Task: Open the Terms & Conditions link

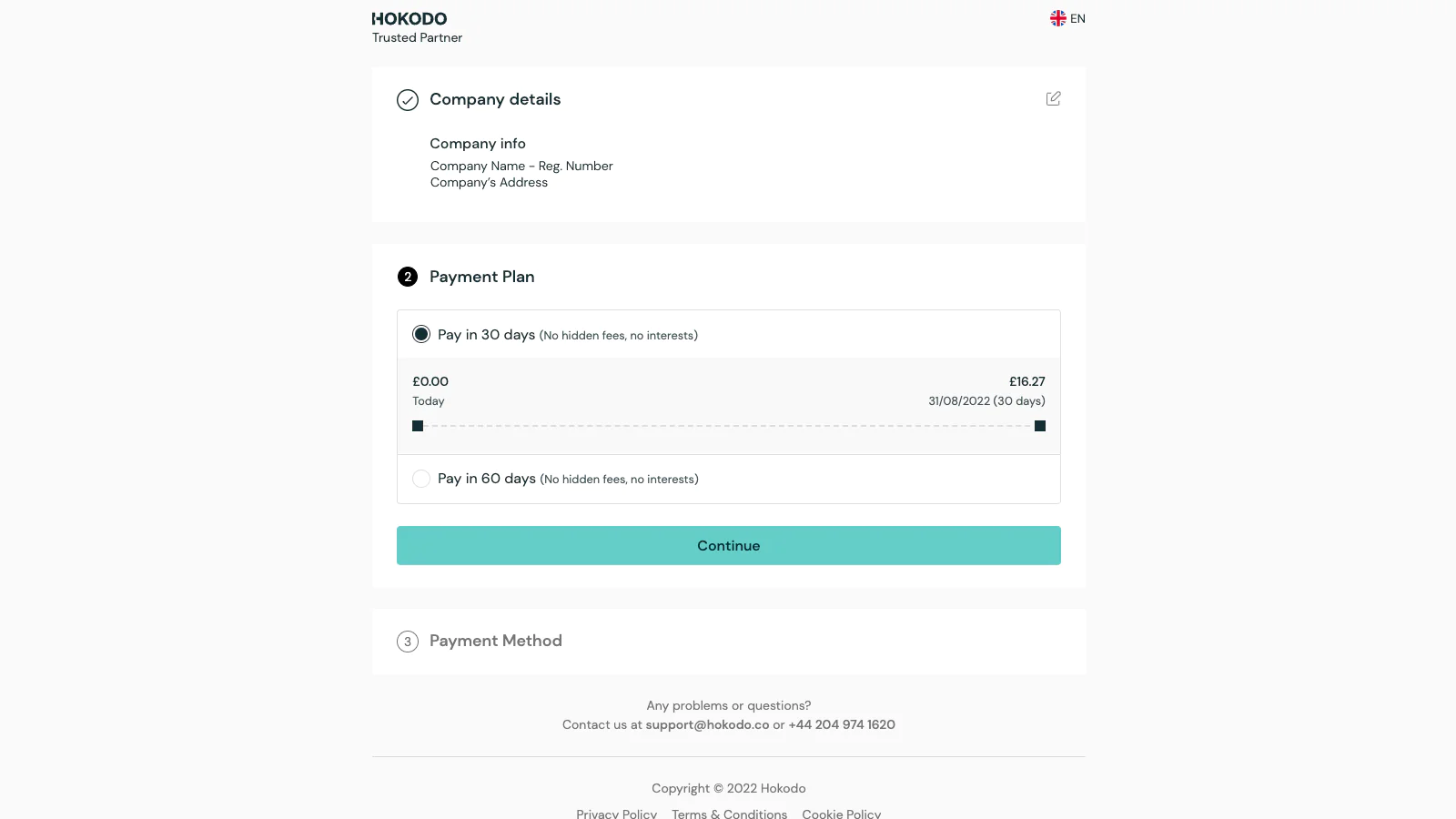Action: (729, 814)
